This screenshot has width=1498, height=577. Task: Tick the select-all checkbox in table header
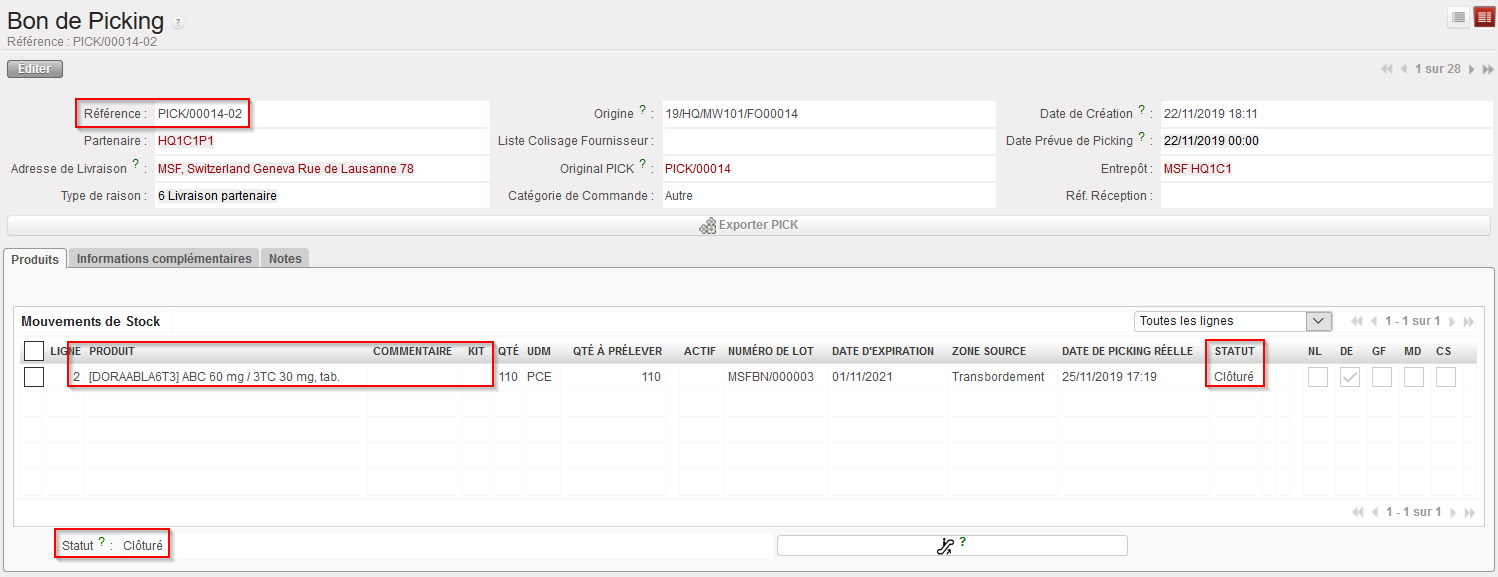tap(34, 351)
